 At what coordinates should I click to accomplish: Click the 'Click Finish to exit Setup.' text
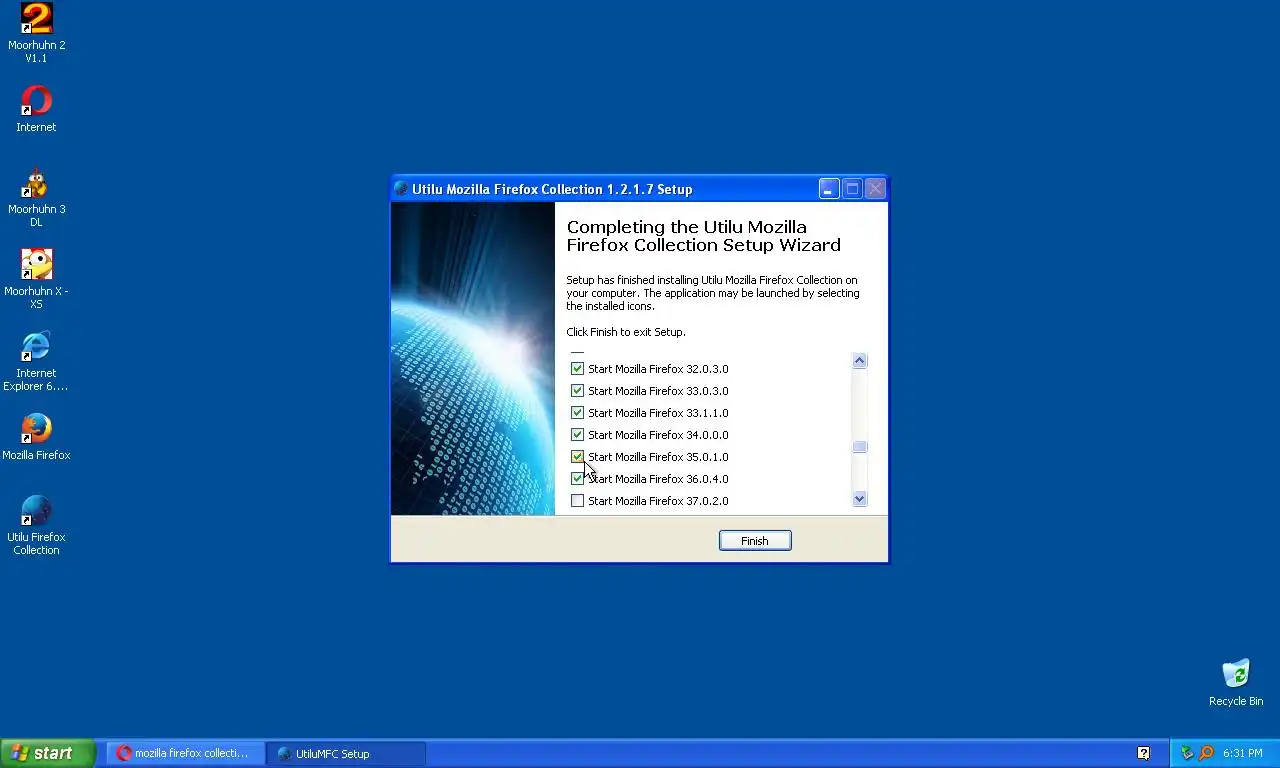(626, 332)
